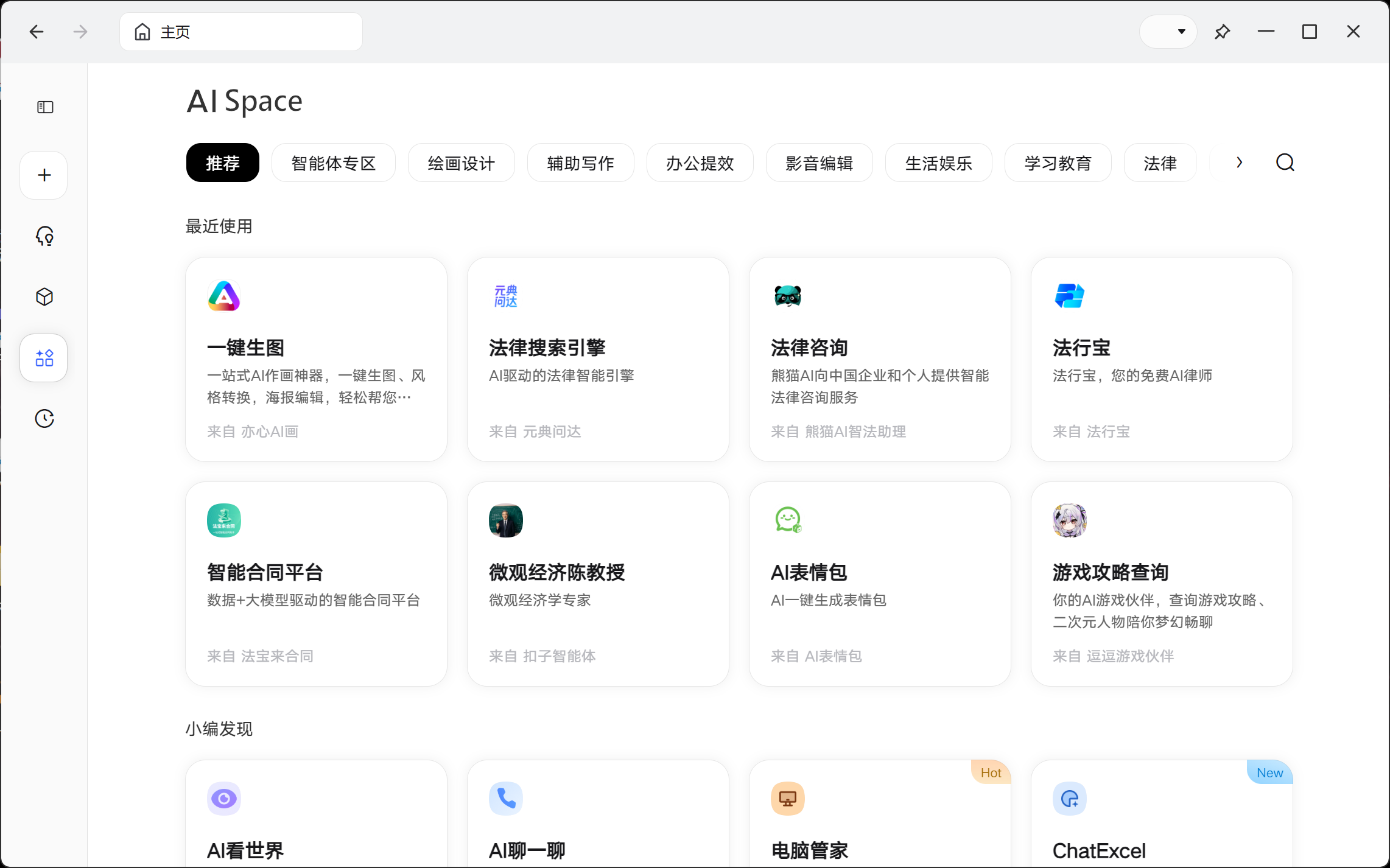1390x868 pixels.
Task: Open the 法律咨询 panda card
Action: [880, 359]
